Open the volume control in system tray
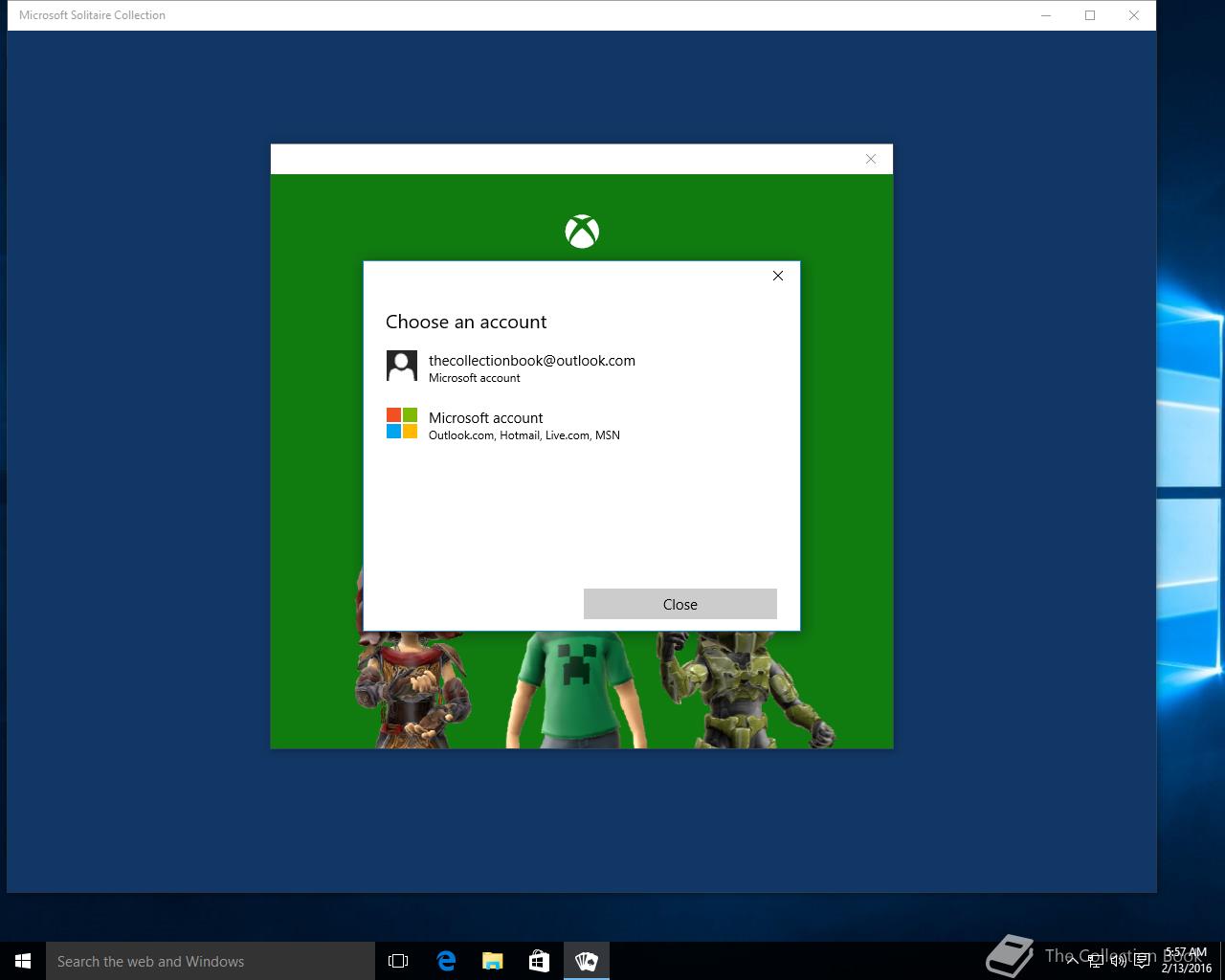Image resolution: width=1225 pixels, height=980 pixels. [1118, 961]
